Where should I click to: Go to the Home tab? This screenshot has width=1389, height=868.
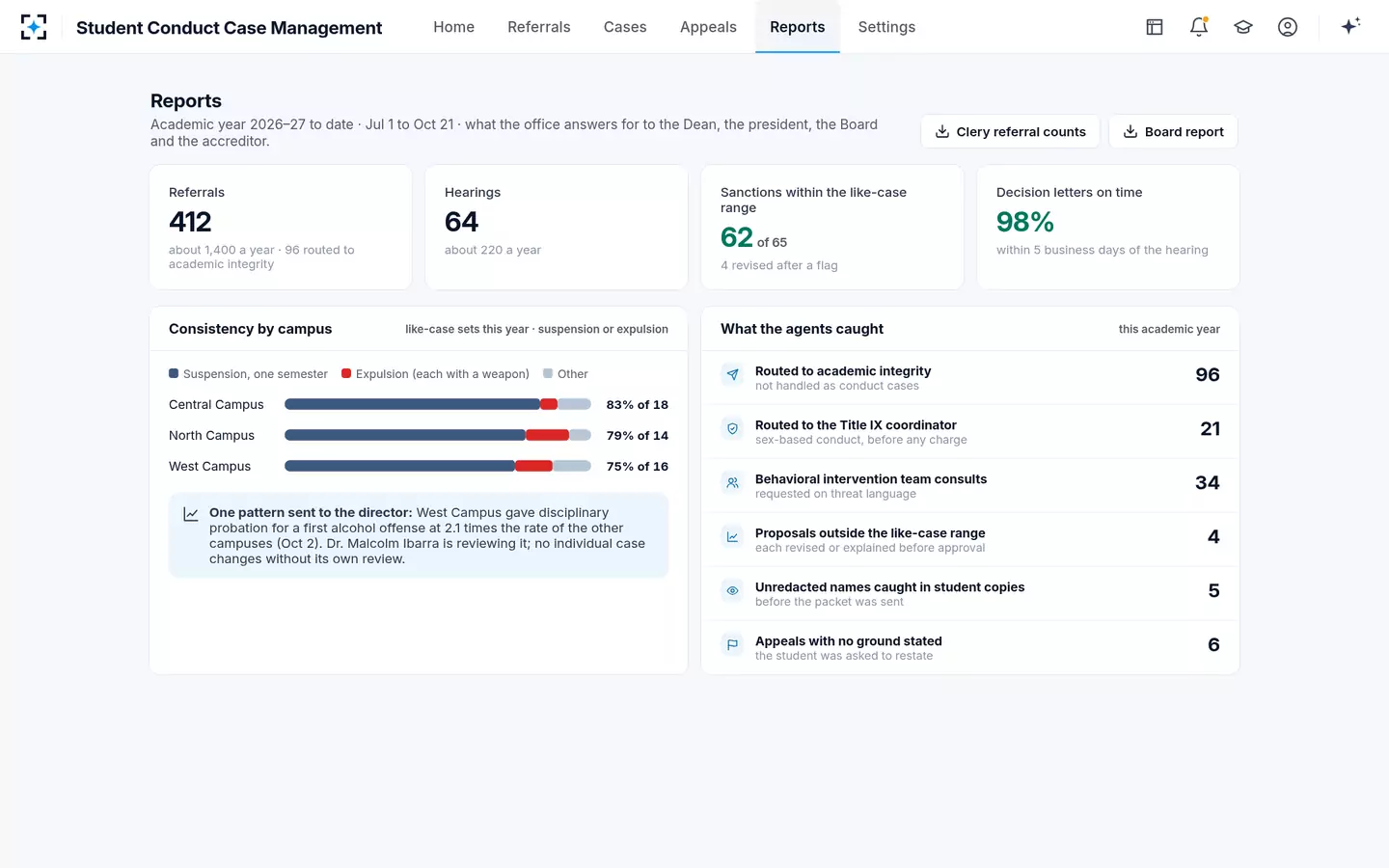453,27
